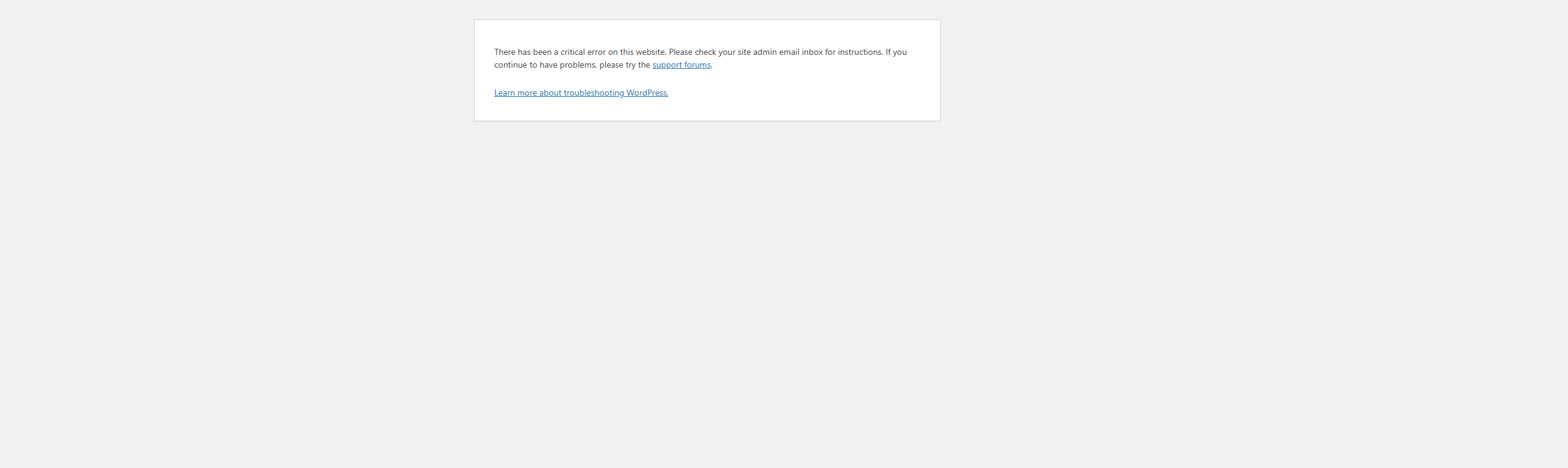1568x468 pixels.
Task: Open the support forums link
Action: 681,65
